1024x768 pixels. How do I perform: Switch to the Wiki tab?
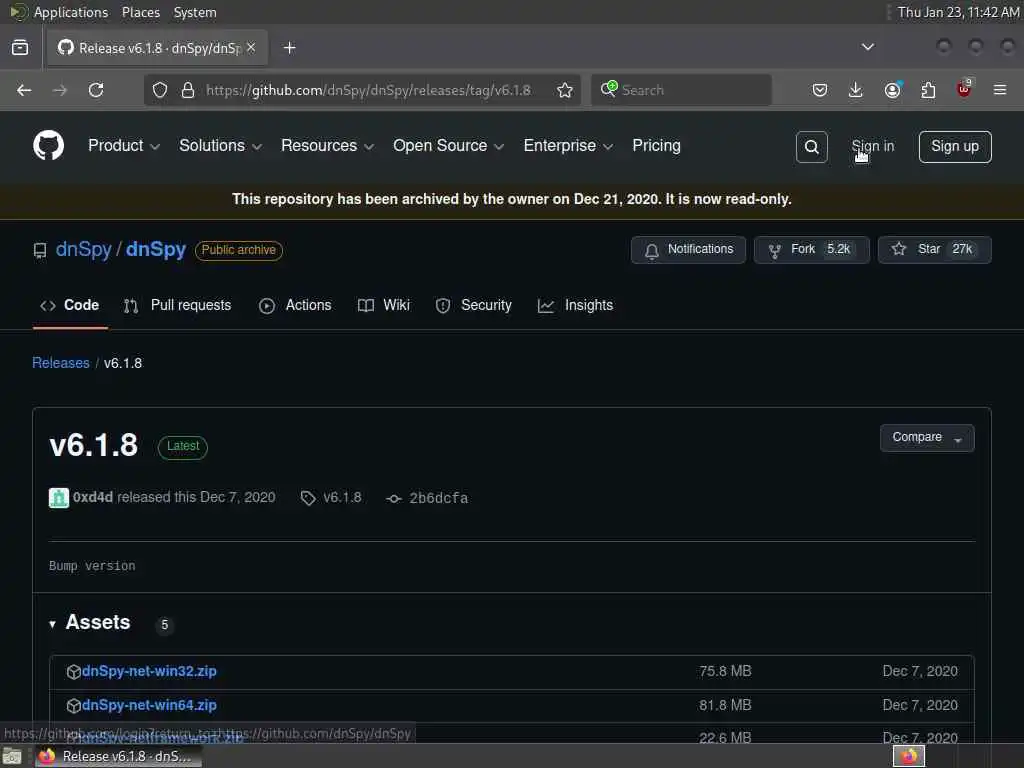click(x=384, y=305)
